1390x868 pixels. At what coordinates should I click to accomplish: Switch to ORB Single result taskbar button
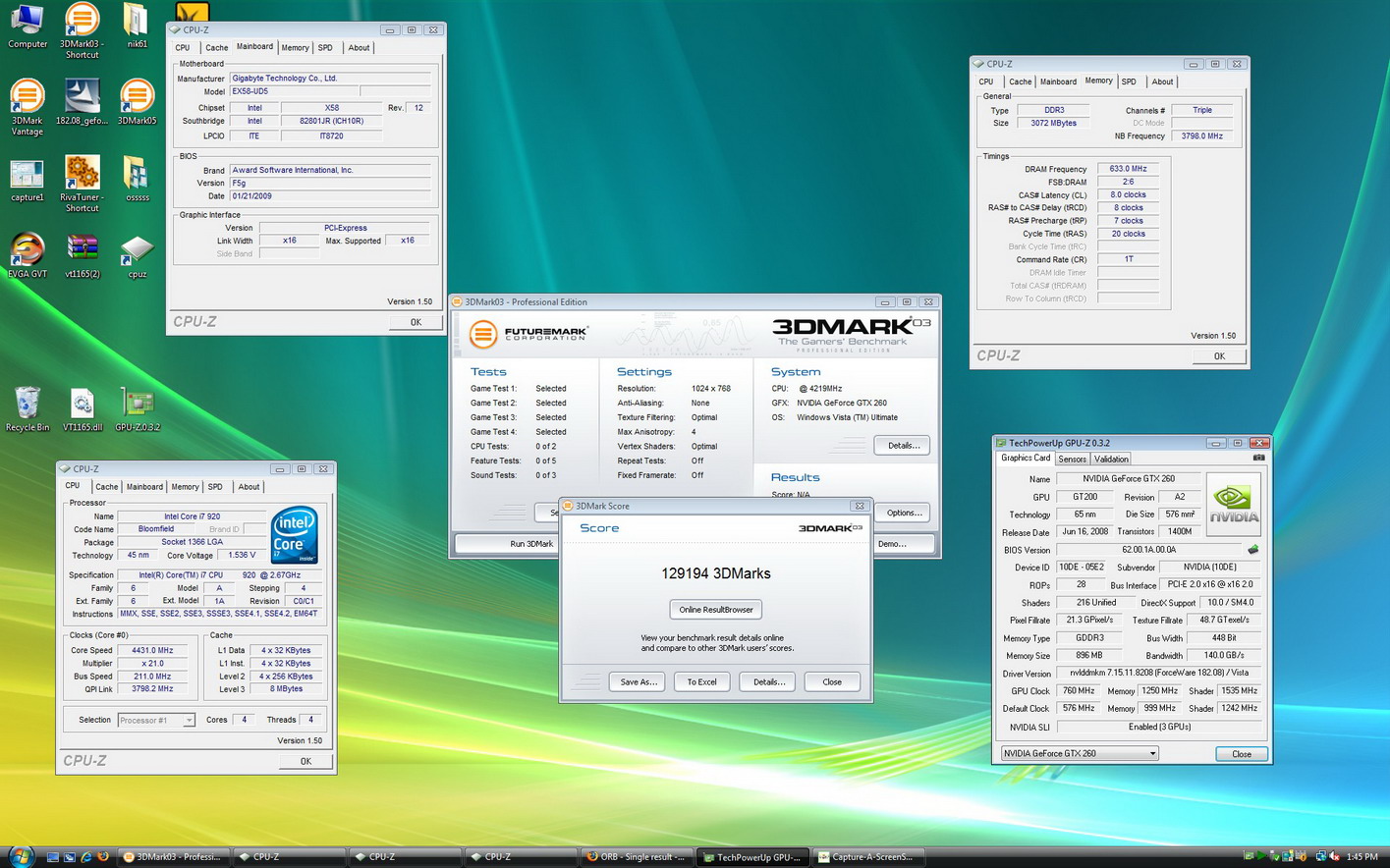[x=637, y=857]
